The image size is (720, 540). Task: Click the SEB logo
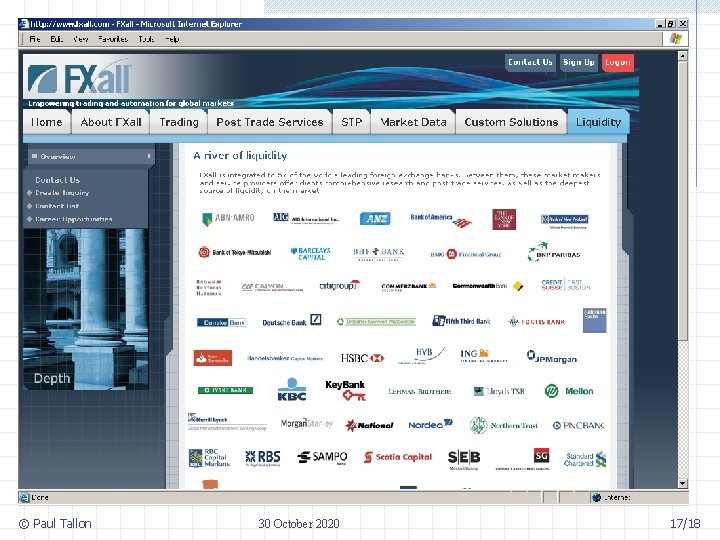tap(464, 459)
